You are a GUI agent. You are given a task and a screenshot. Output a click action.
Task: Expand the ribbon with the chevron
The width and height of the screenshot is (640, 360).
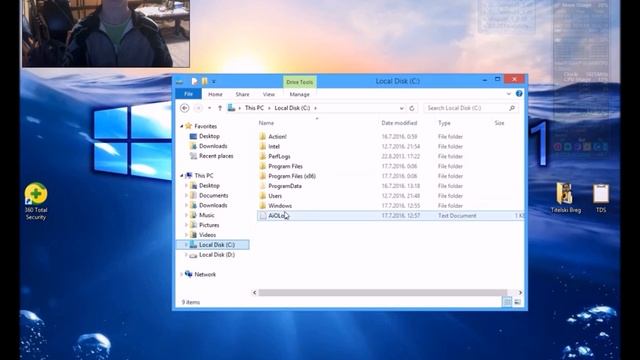point(509,94)
